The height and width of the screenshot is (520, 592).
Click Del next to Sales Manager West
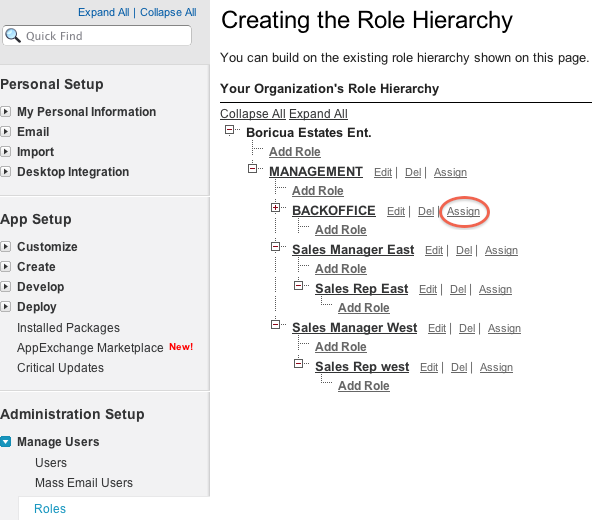click(x=467, y=329)
